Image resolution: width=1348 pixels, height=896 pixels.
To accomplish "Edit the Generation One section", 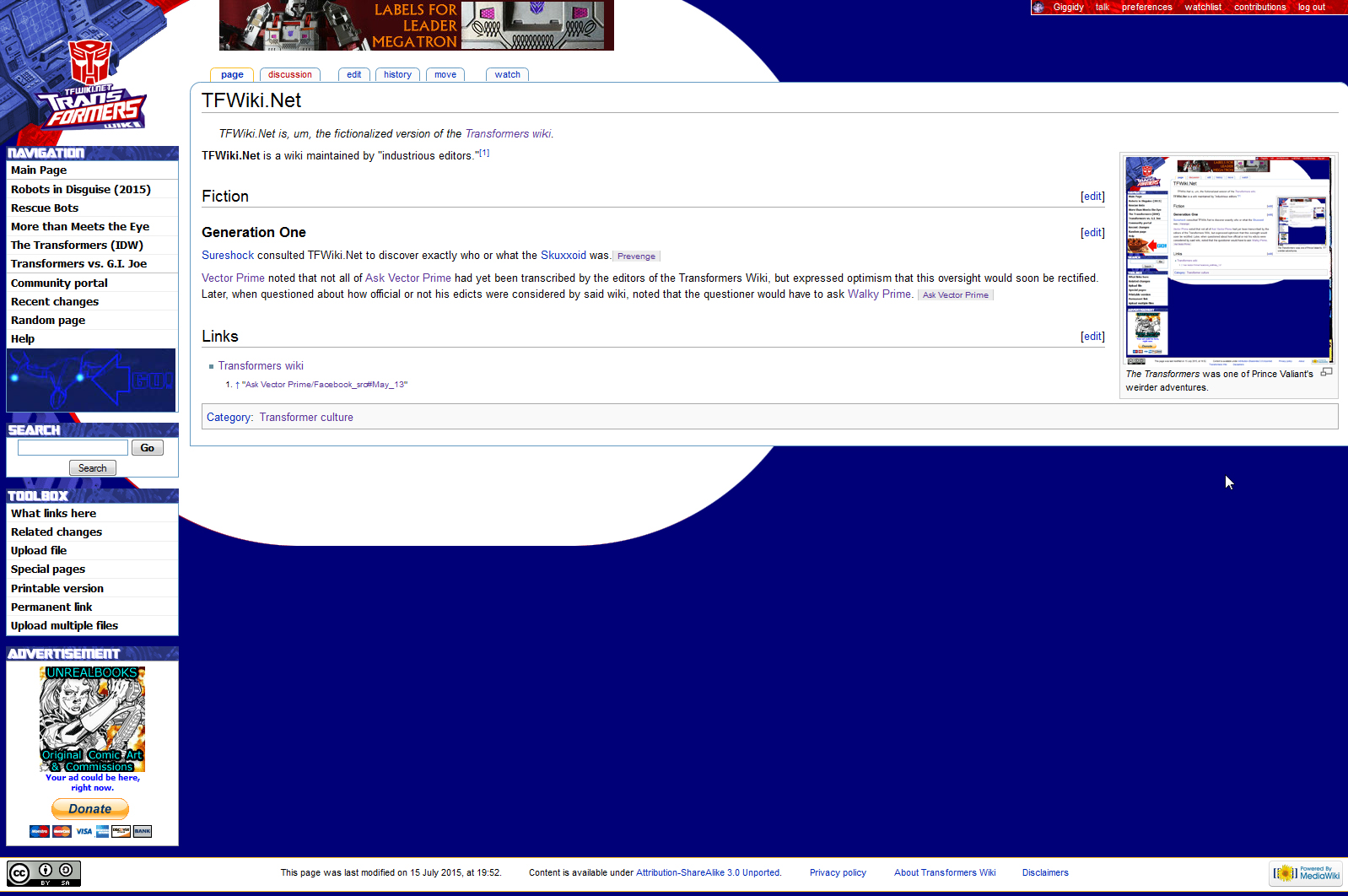I will [x=1092, y=233].
